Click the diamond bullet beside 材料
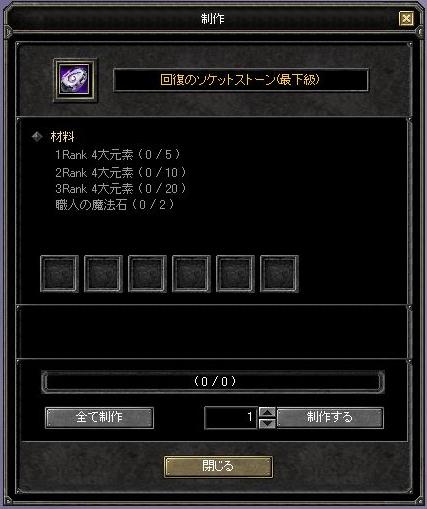427x509 pixels. click(x=37, y=137)
